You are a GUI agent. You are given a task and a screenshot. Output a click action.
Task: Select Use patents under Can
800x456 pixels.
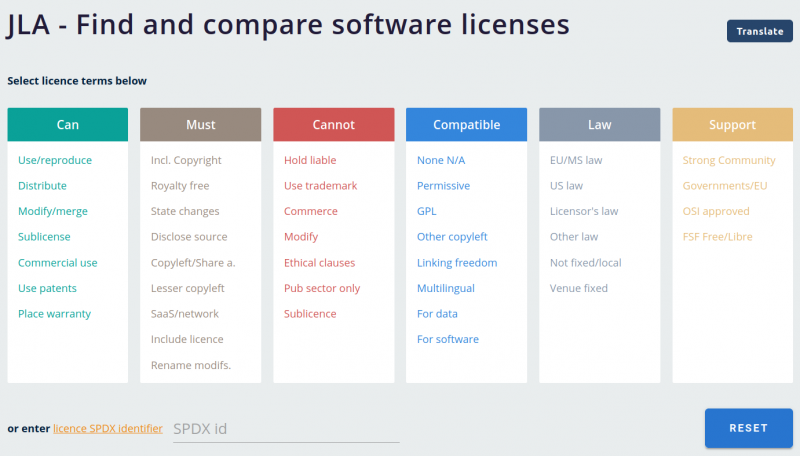[x=47, y=288]
